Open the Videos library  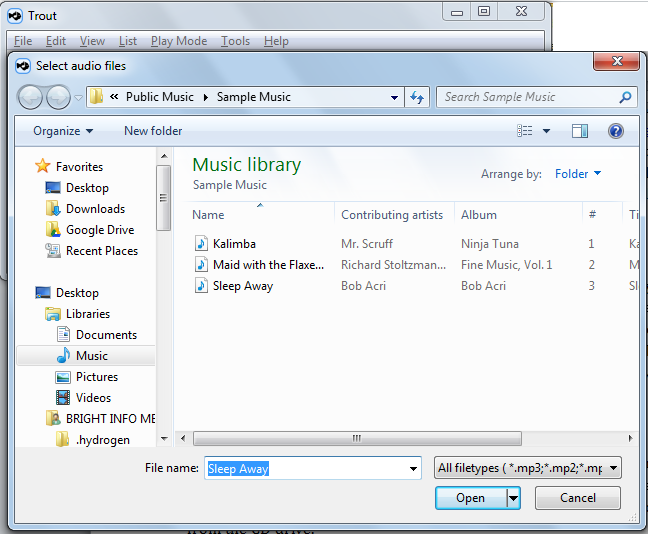point(83,398)
